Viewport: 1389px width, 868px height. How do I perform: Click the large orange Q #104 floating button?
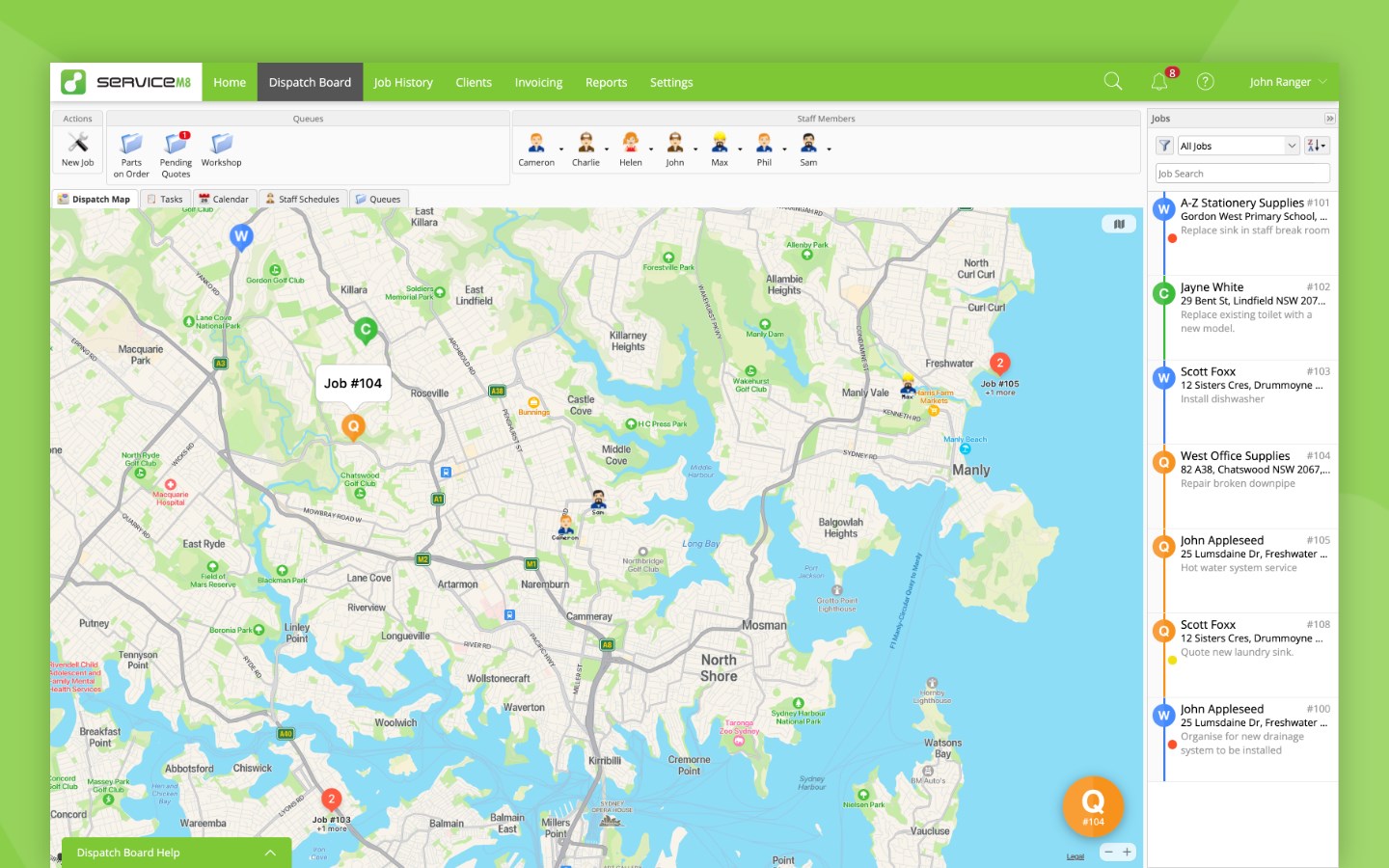[1093, 806]
